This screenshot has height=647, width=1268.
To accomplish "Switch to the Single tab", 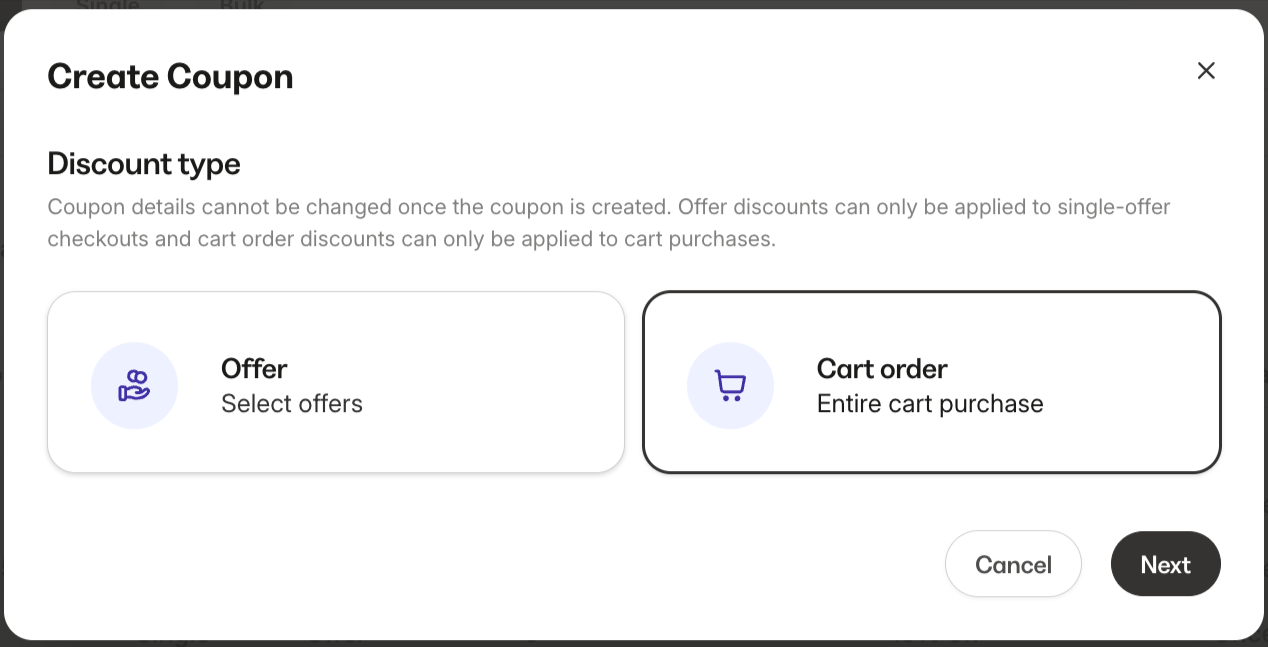I will (108, 6).
